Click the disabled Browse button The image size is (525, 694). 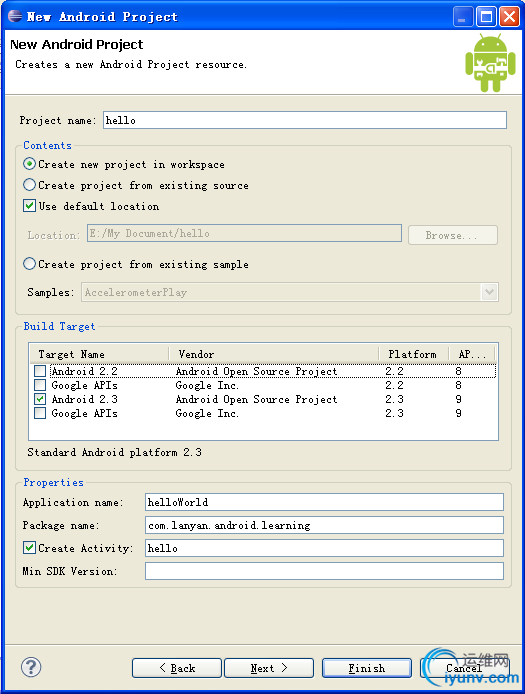coord(453,235)
